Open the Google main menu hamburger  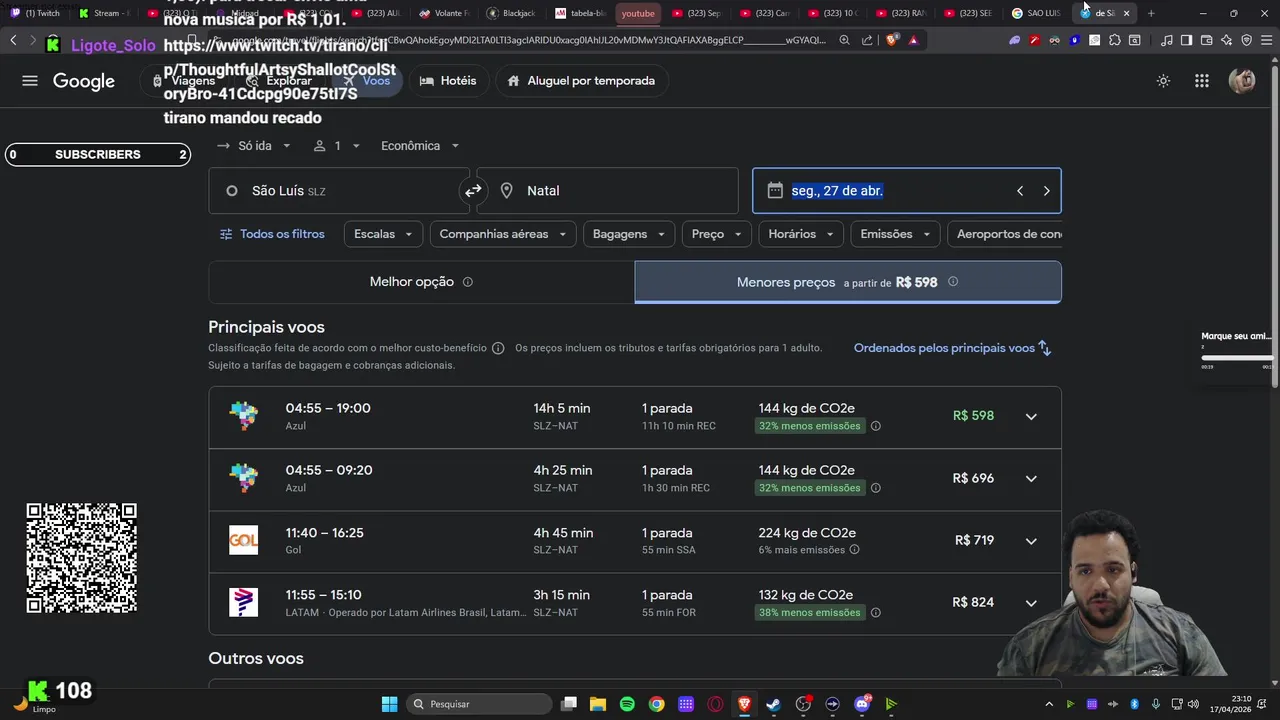click(x=30, y=81)
